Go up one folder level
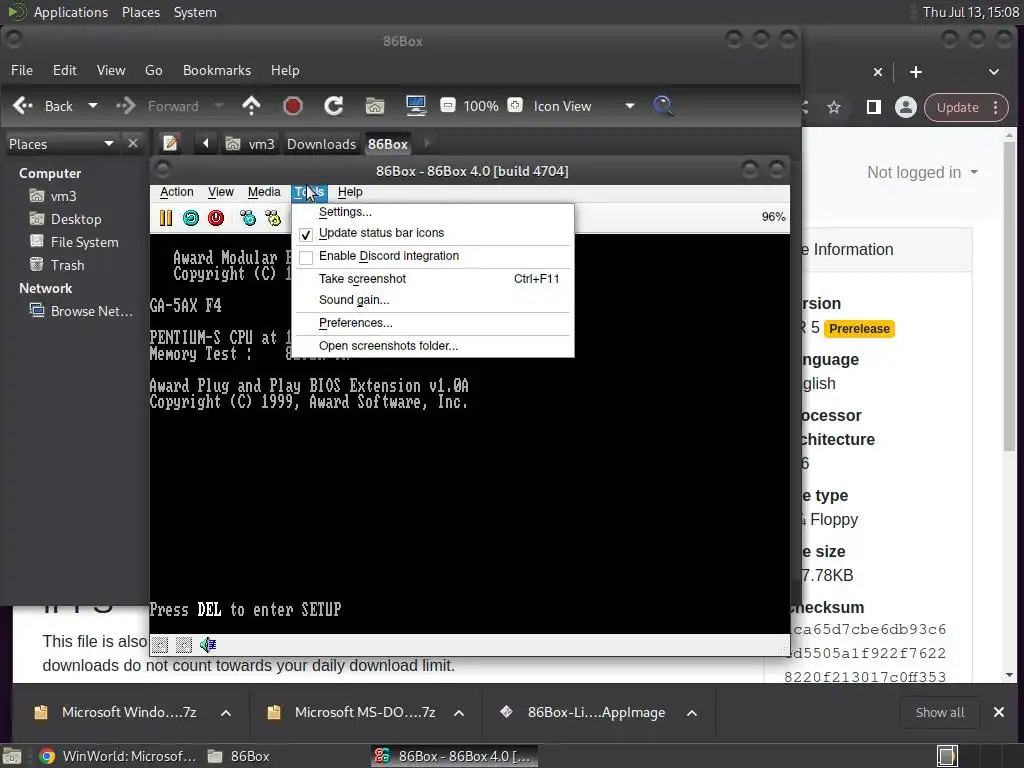Screen dimensions: 1024x768 pos(251,106)
